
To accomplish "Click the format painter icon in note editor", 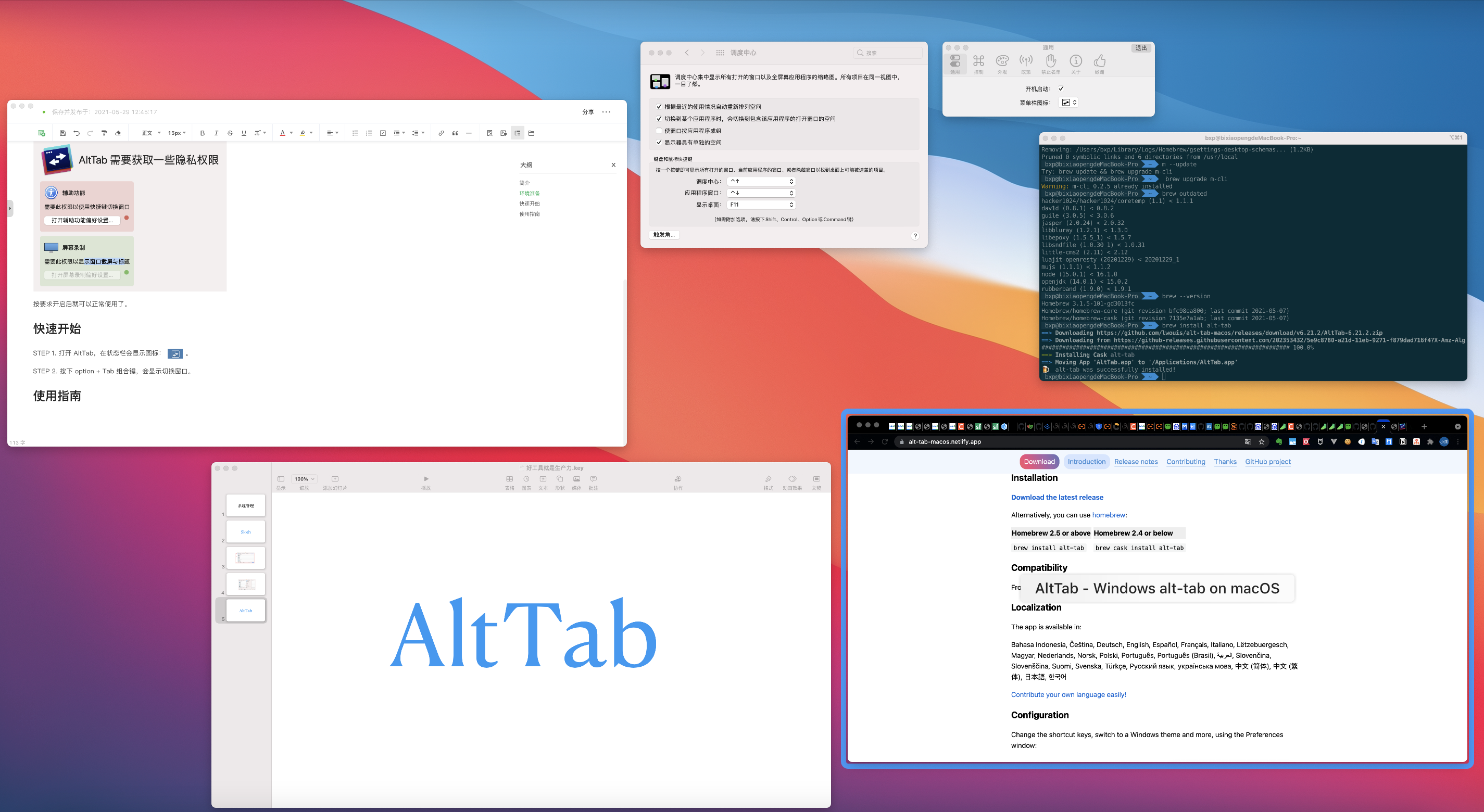I will pyautogui.click(x=104, y=133).
